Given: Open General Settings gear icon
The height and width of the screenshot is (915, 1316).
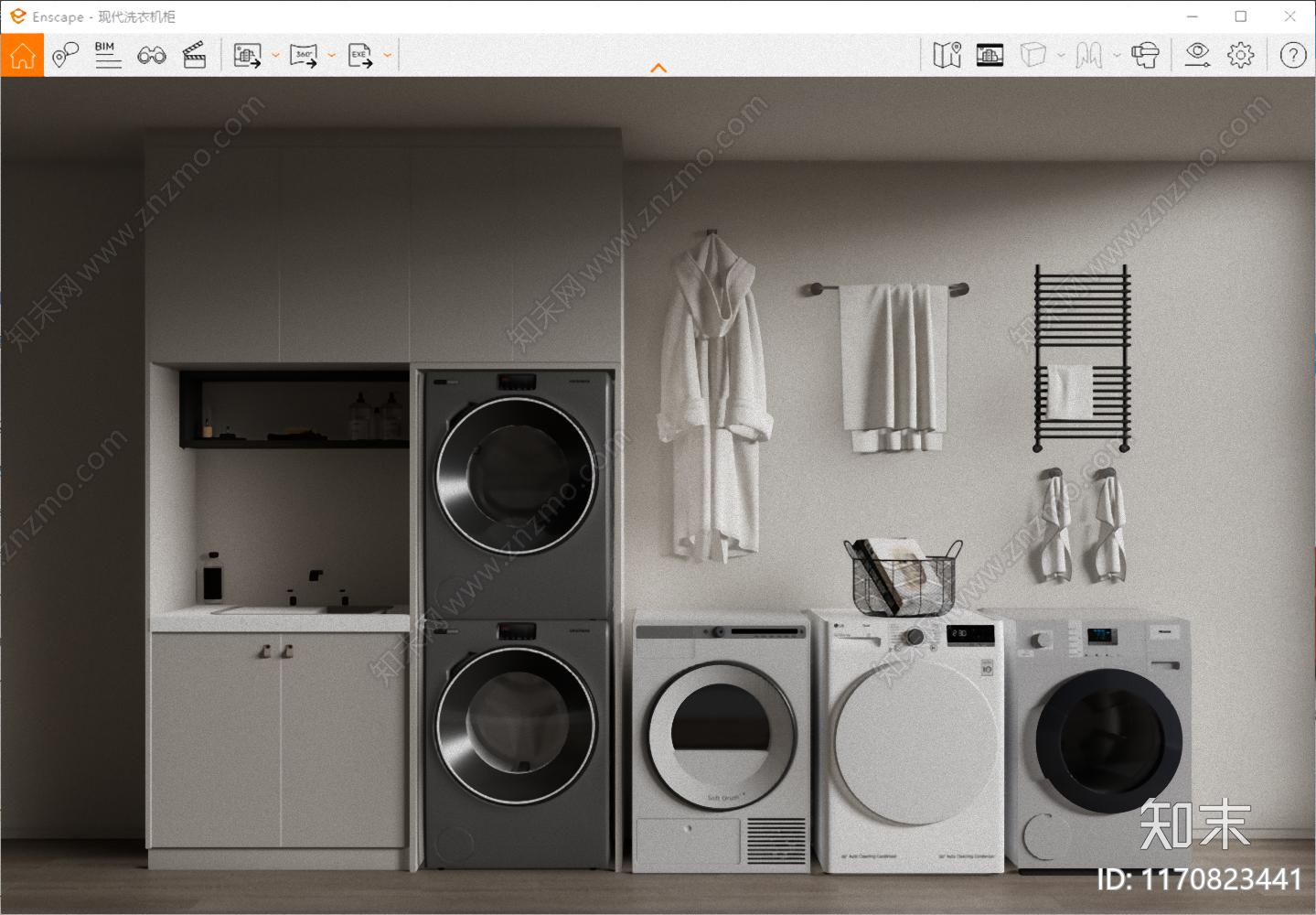Looking at the screenshot, I should click(1241, 55).
